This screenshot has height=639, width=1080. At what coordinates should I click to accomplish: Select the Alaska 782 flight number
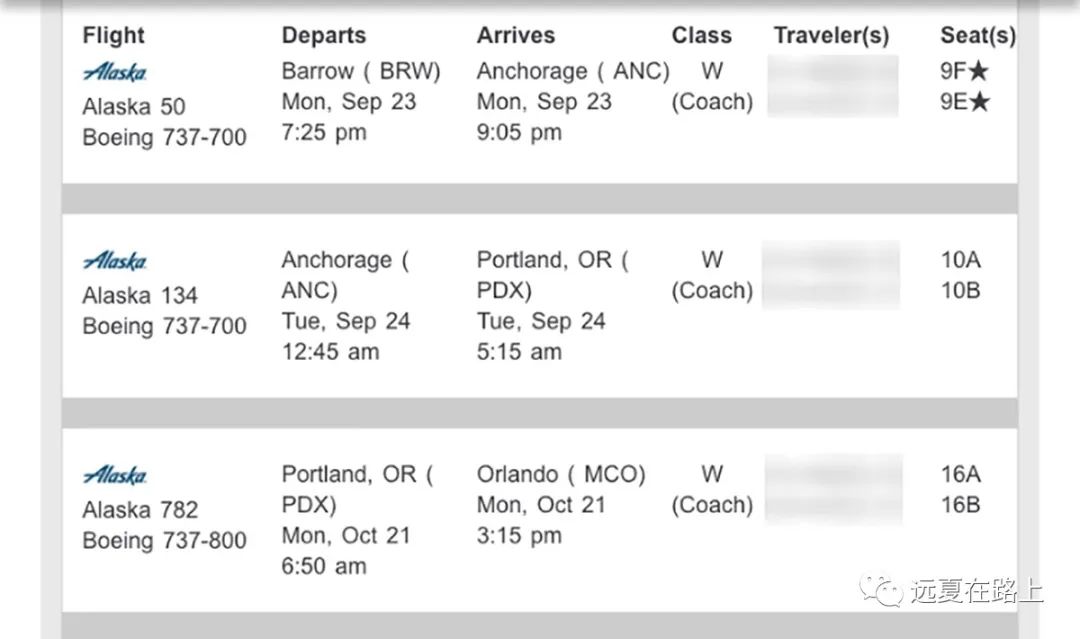[140, 510]
